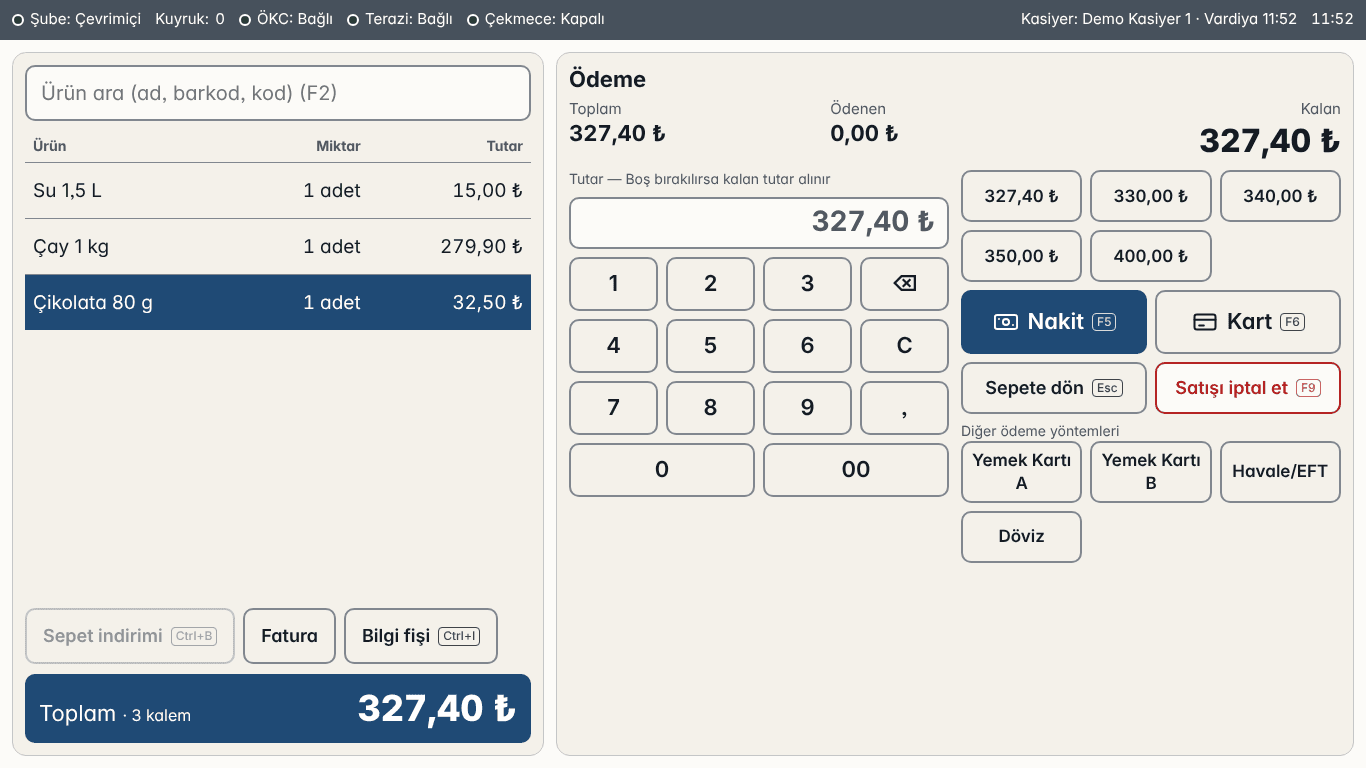Image resolution: width=1366 pixels, height=768 pixels.
Task: Focus the Ürün ara search field
Action: 278,93
